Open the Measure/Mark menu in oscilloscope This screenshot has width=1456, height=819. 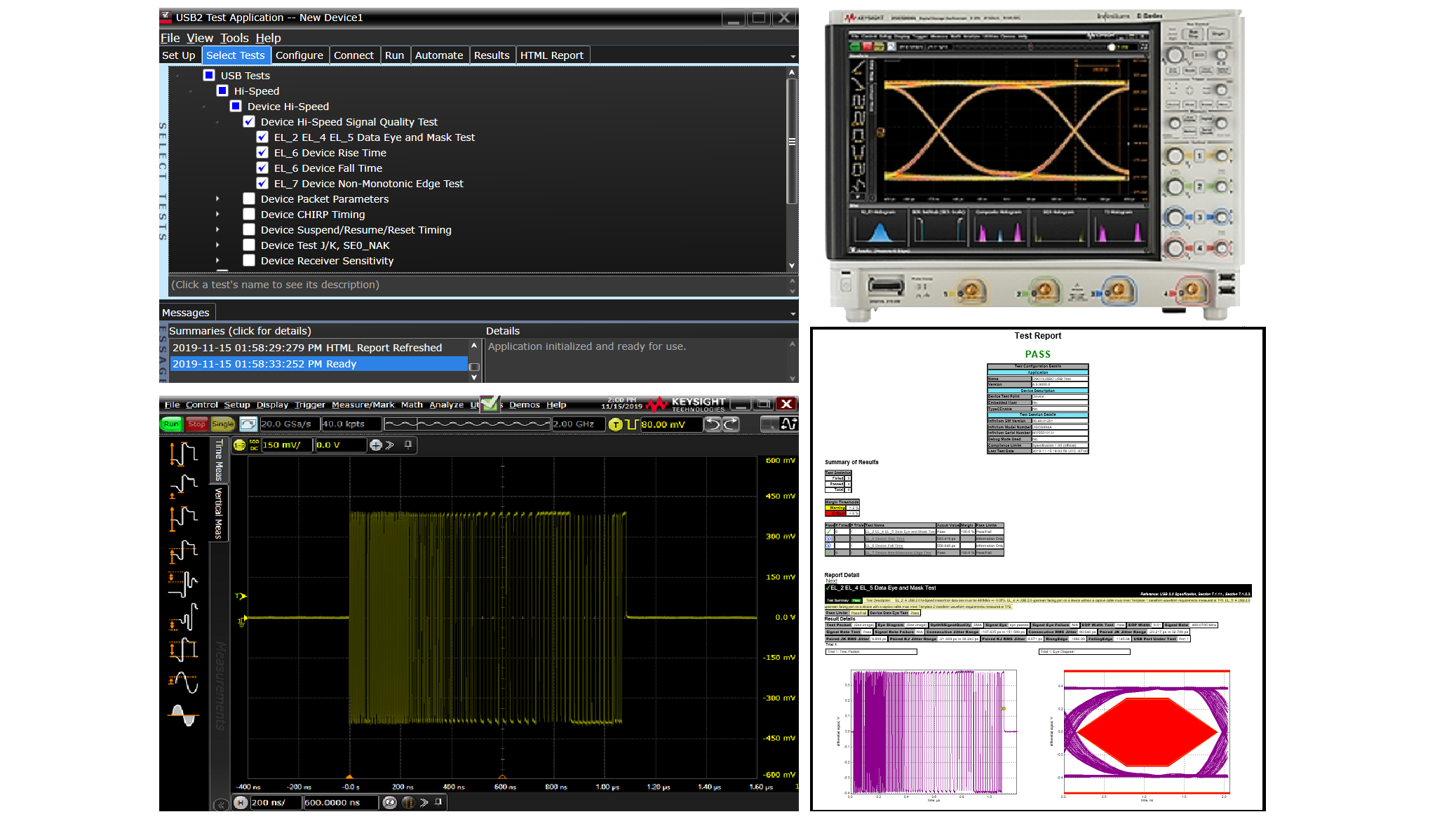coord(363,405)
